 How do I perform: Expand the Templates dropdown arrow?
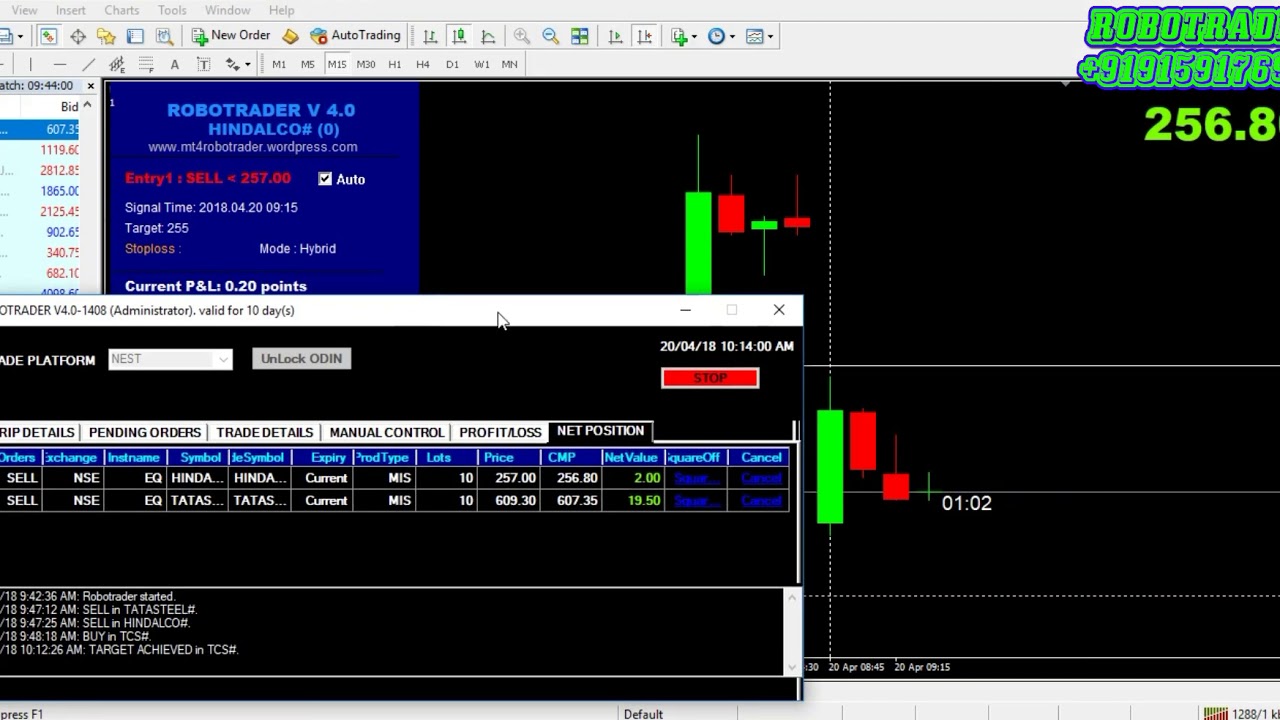[771, 36]
